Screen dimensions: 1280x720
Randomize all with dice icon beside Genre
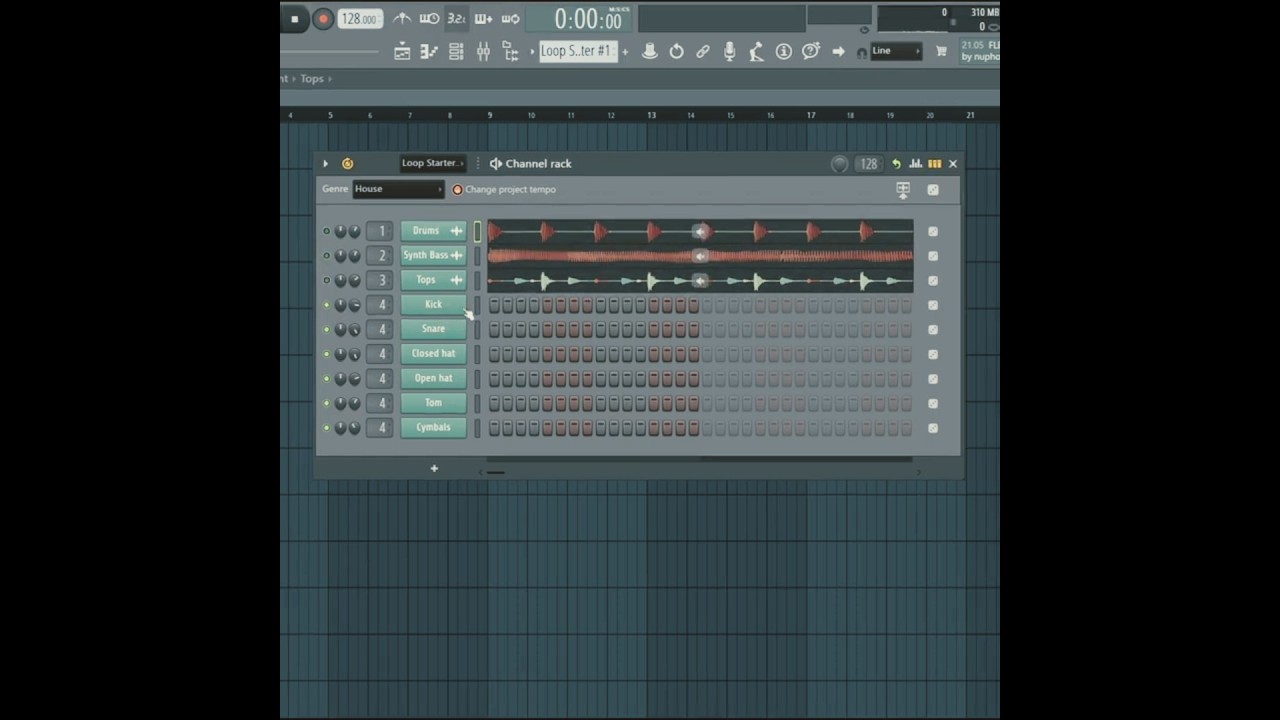pos(933,190)
